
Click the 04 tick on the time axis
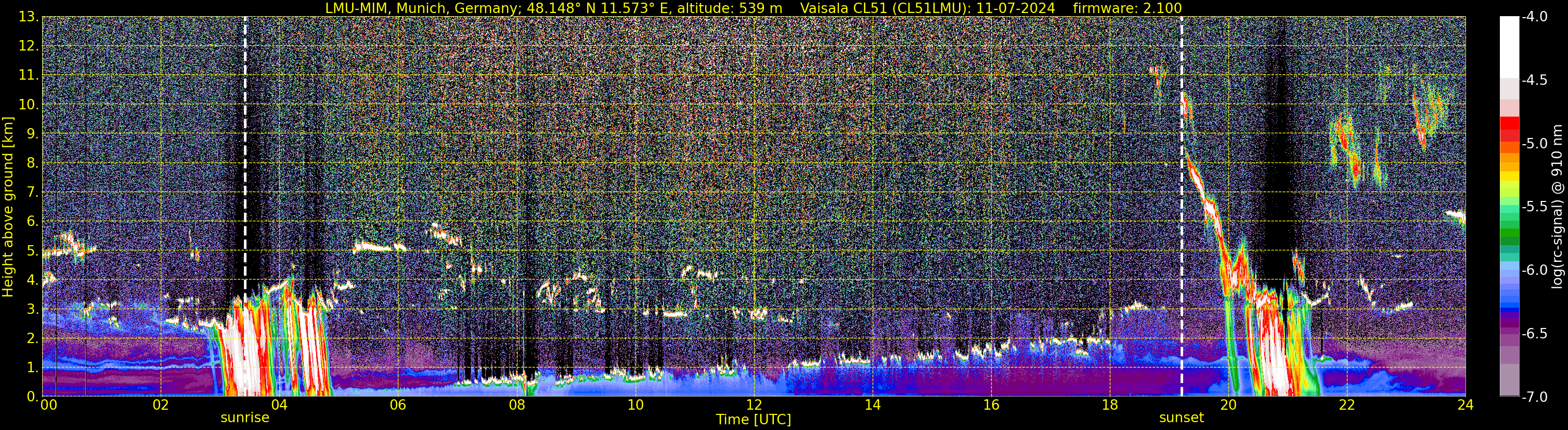click(x=279, y=404)
